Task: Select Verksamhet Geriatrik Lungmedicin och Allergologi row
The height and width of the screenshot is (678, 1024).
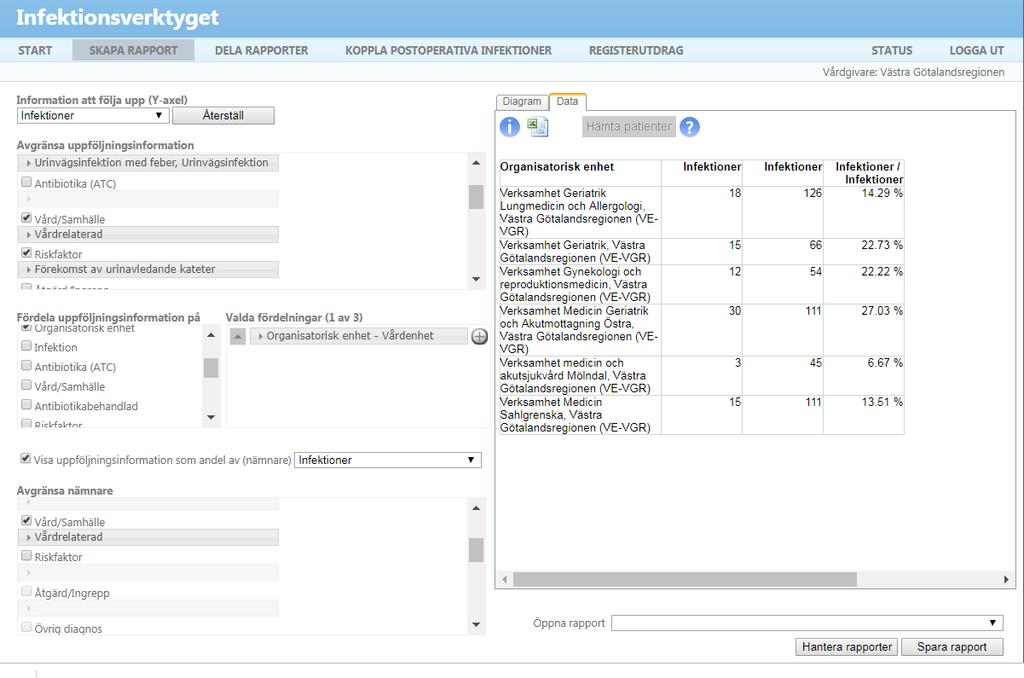Action: tap(701, 212)
